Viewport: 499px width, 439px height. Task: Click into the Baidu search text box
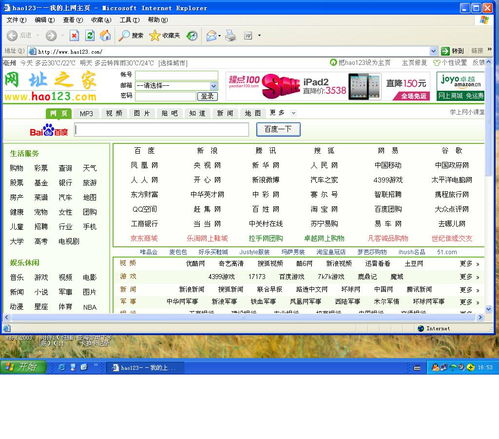tap(162, 130)
